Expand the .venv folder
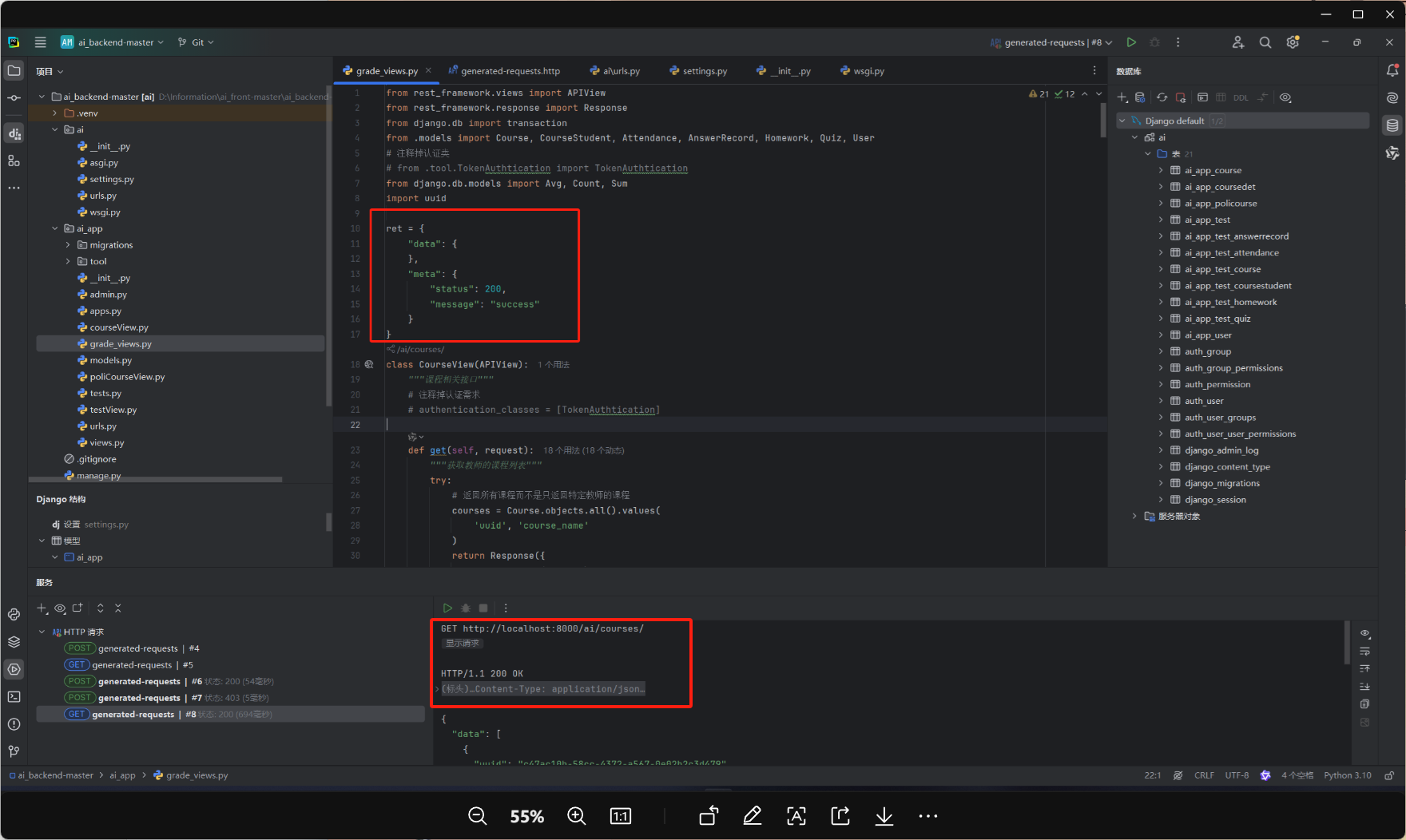 [54, 113]
